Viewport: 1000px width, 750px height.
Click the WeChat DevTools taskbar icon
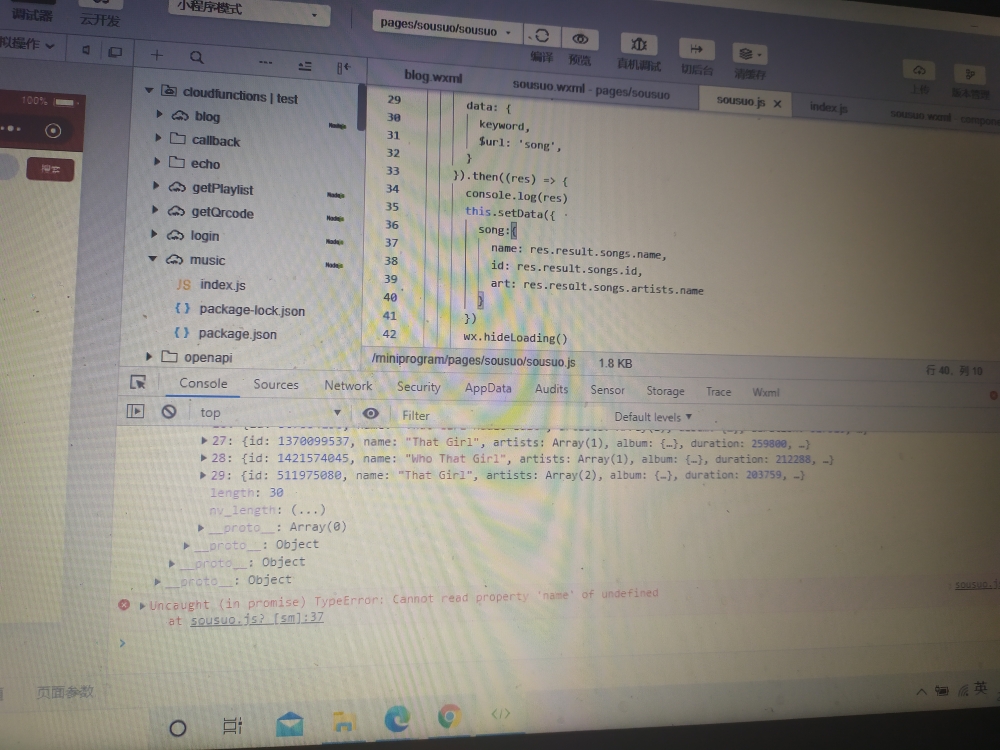coord(501,714)
